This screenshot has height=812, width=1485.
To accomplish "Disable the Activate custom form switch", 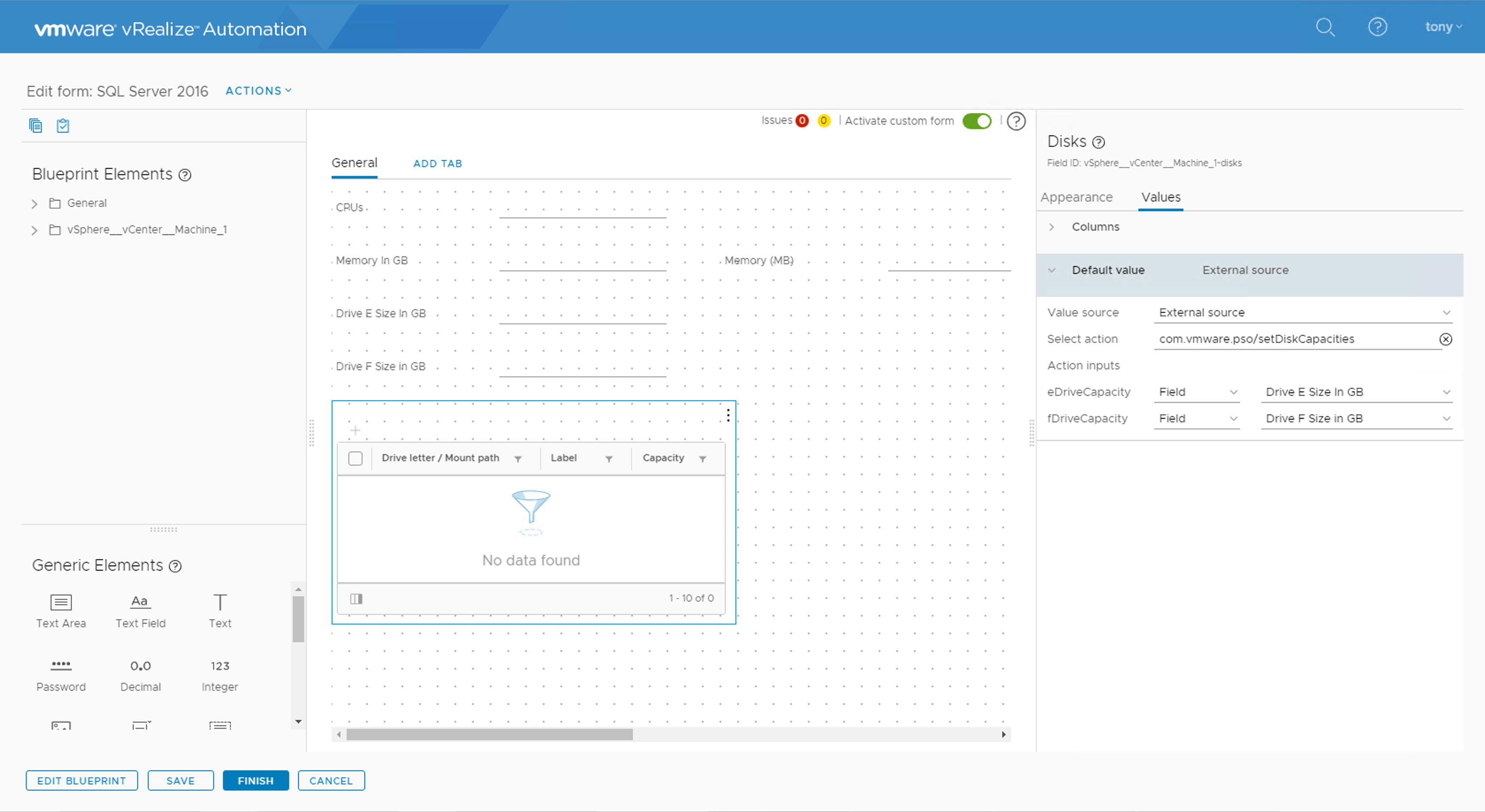I will click(x=977, y=121).
